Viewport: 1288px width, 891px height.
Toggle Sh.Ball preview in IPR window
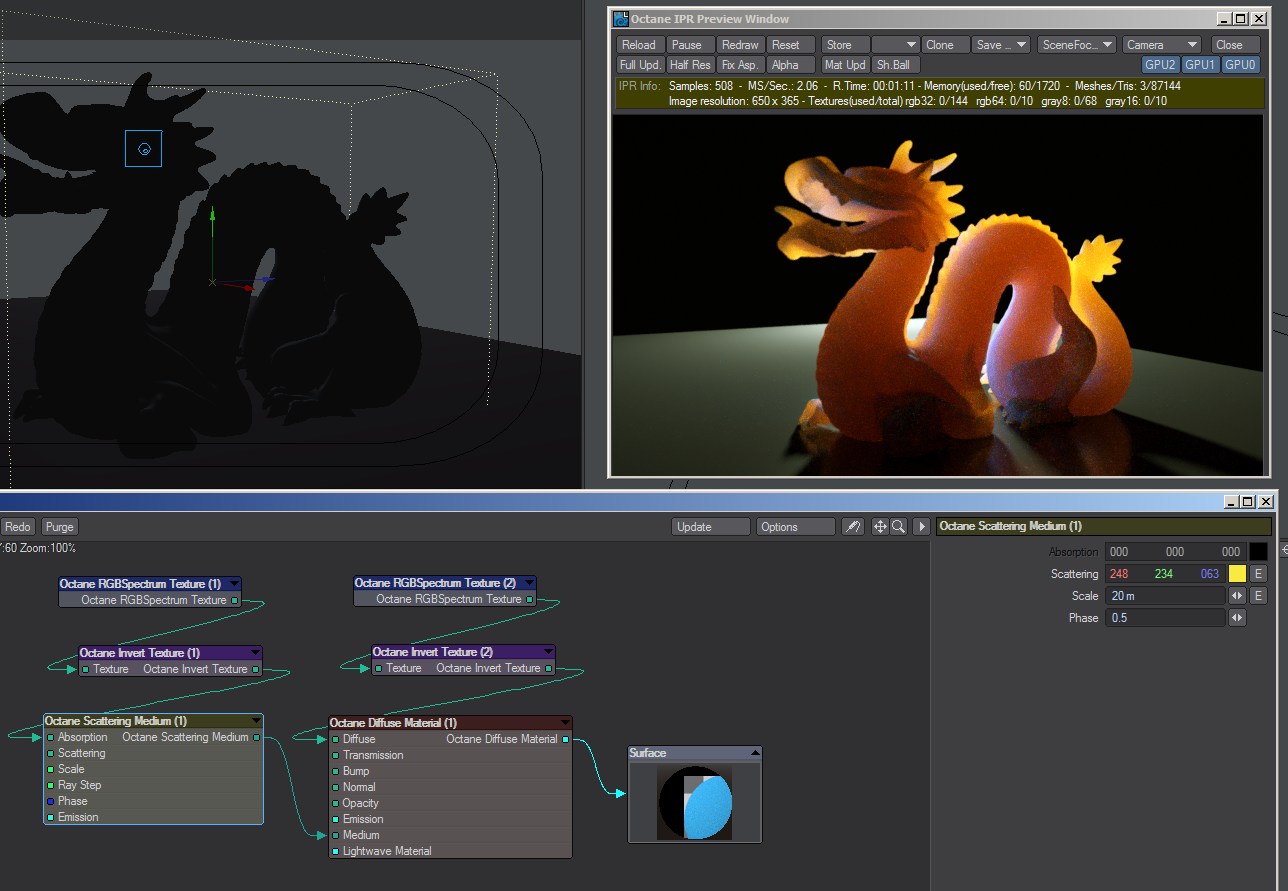tap(894, 65)
